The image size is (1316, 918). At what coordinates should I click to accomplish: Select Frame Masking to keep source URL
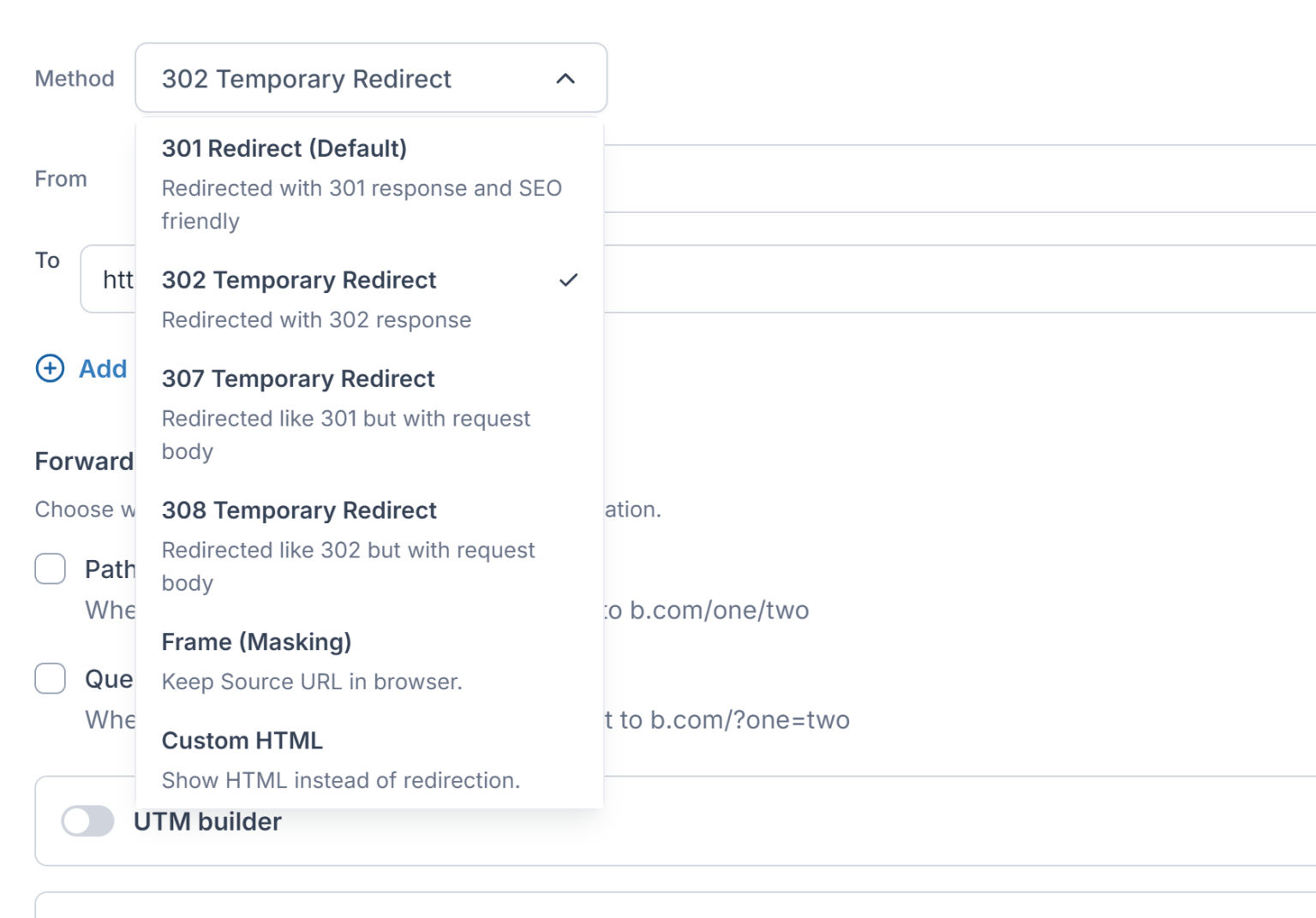tap(257, 641)
